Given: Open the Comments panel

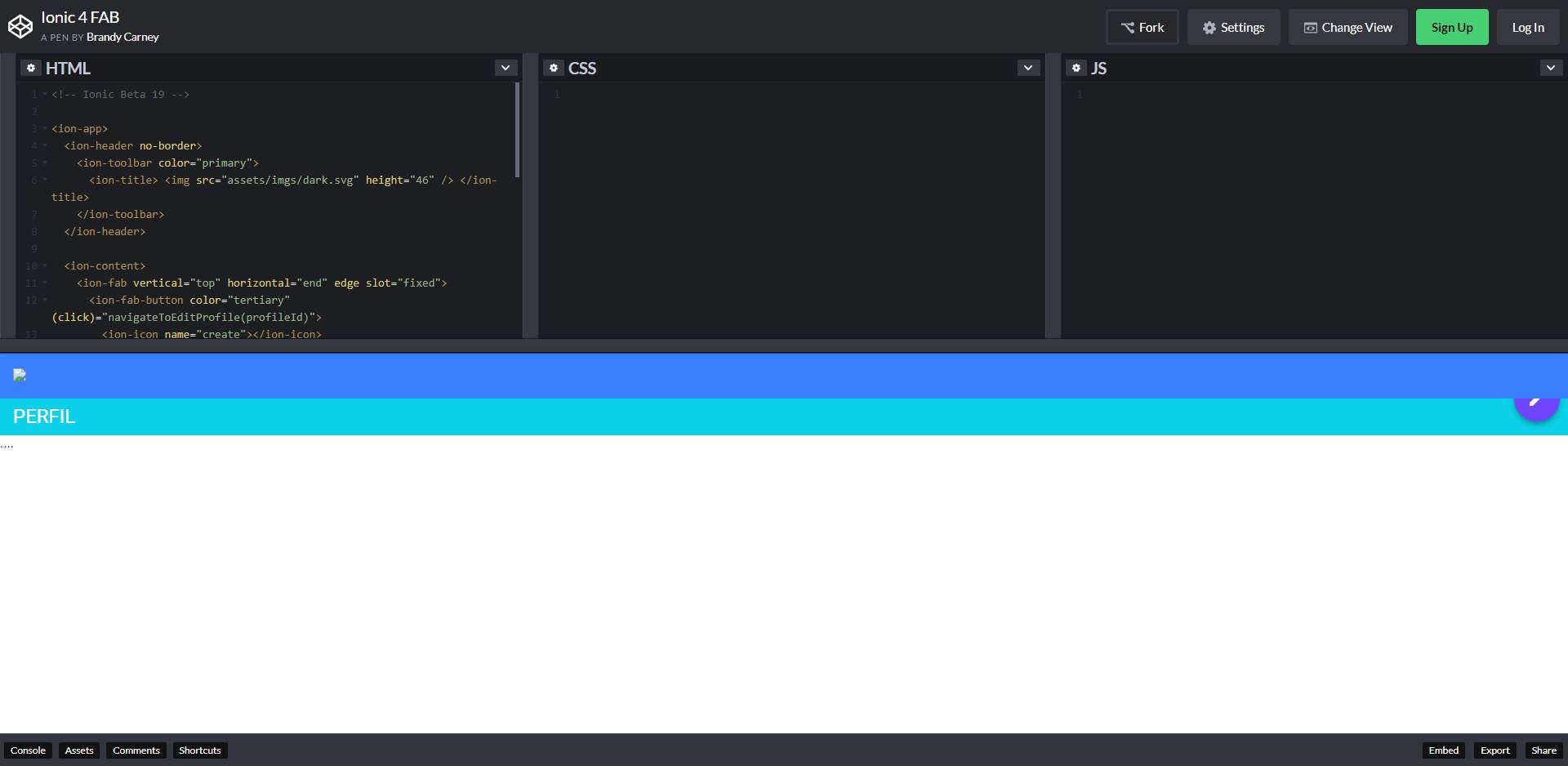Looking at the screenshot, I should coord(136,750).
